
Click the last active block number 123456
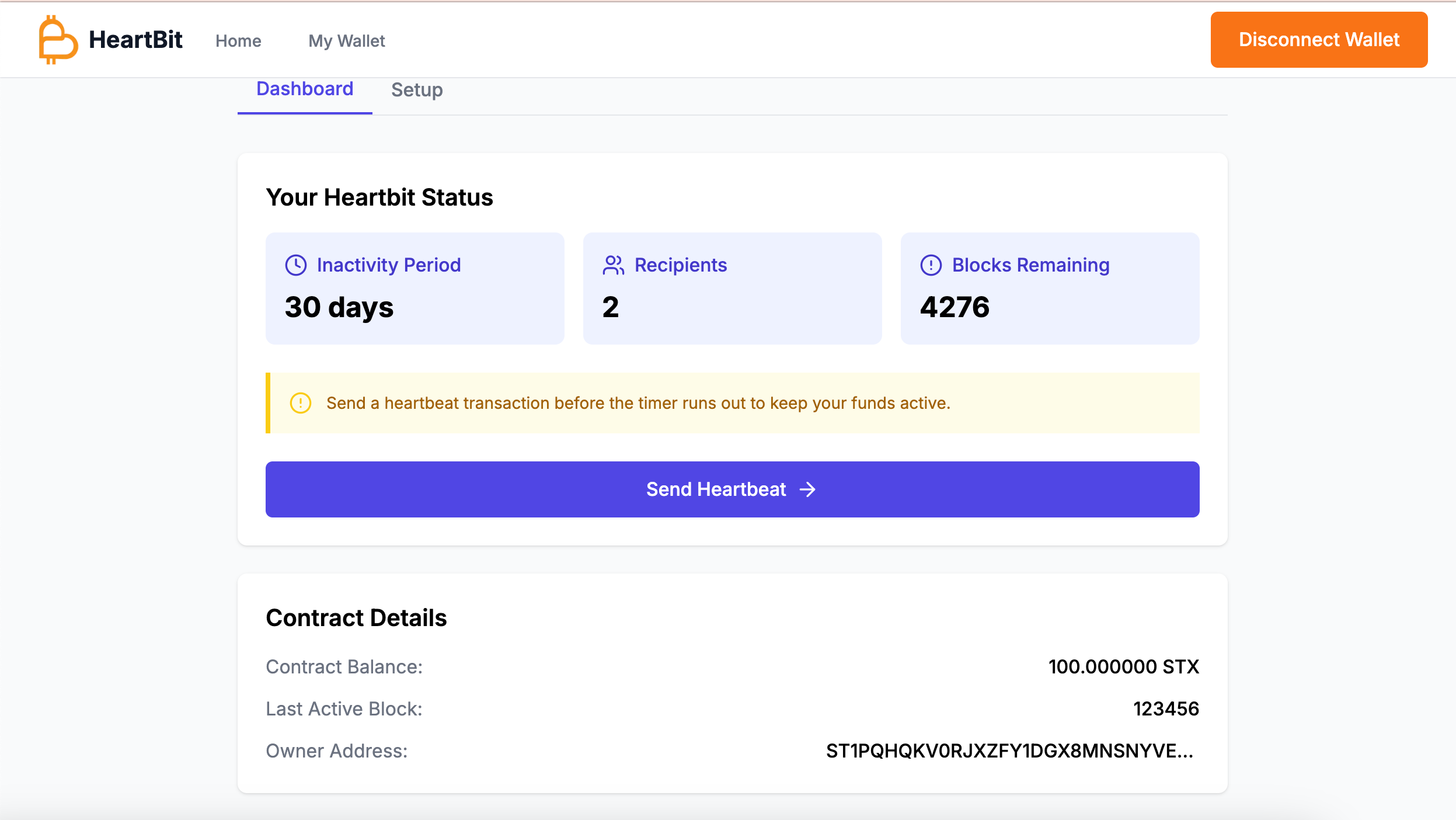coord(1165,709)
